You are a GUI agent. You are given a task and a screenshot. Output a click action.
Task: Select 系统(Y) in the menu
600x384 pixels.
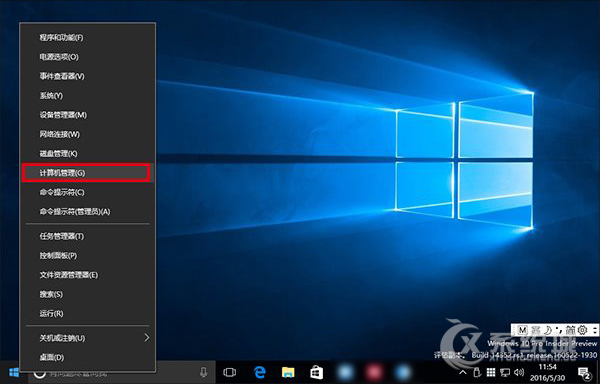(88, 96)
